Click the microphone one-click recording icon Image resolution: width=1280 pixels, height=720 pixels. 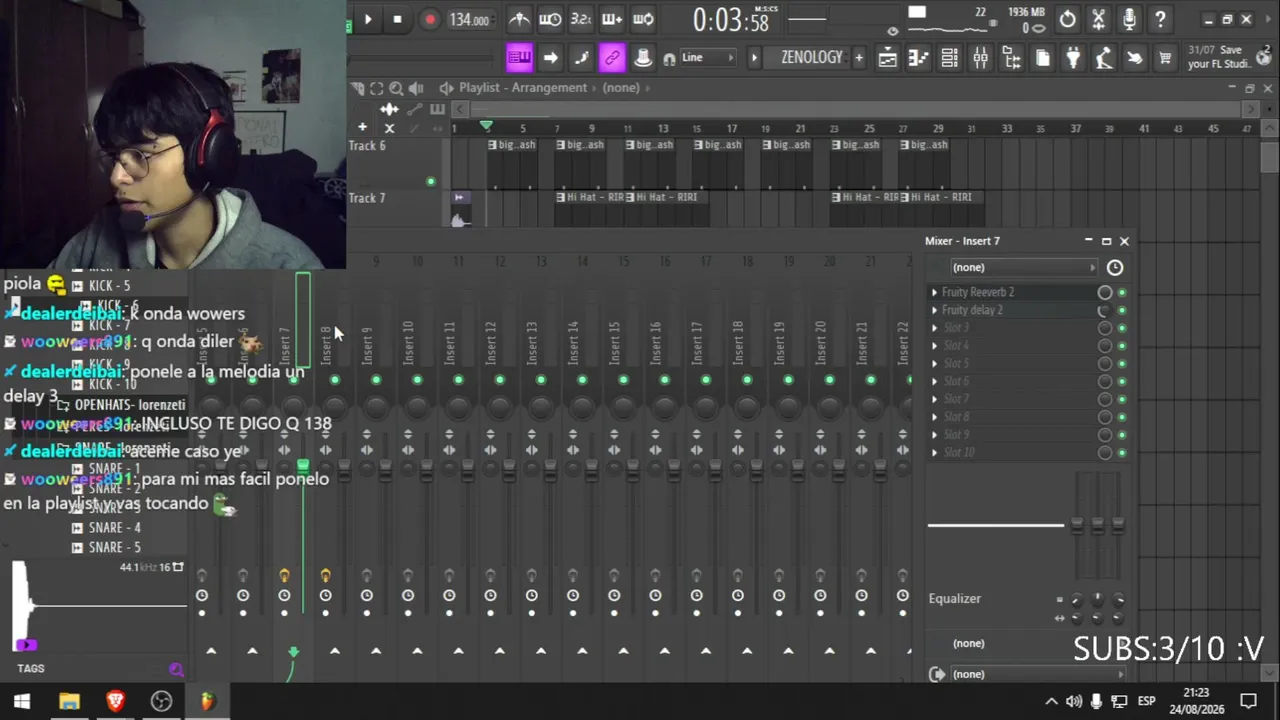pyautogui.click(x=1129, y=19)
